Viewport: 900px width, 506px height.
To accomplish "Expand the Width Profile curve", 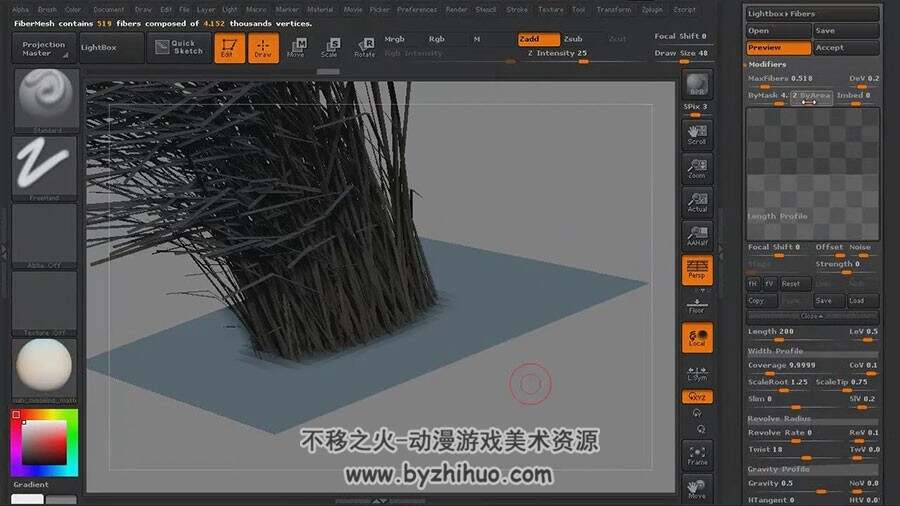I will pos(812,351).
